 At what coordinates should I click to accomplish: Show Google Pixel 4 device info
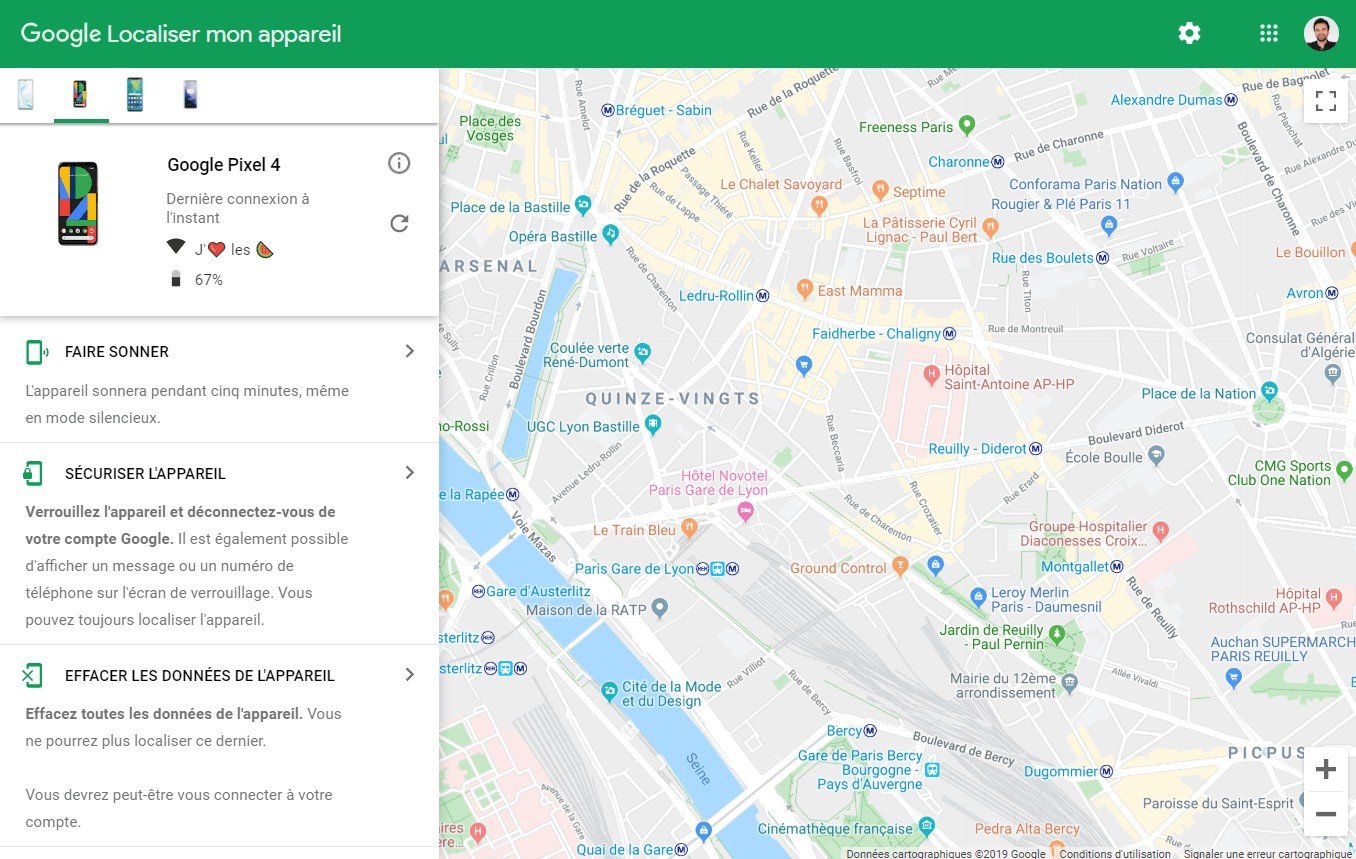click(x=399, y=163)
